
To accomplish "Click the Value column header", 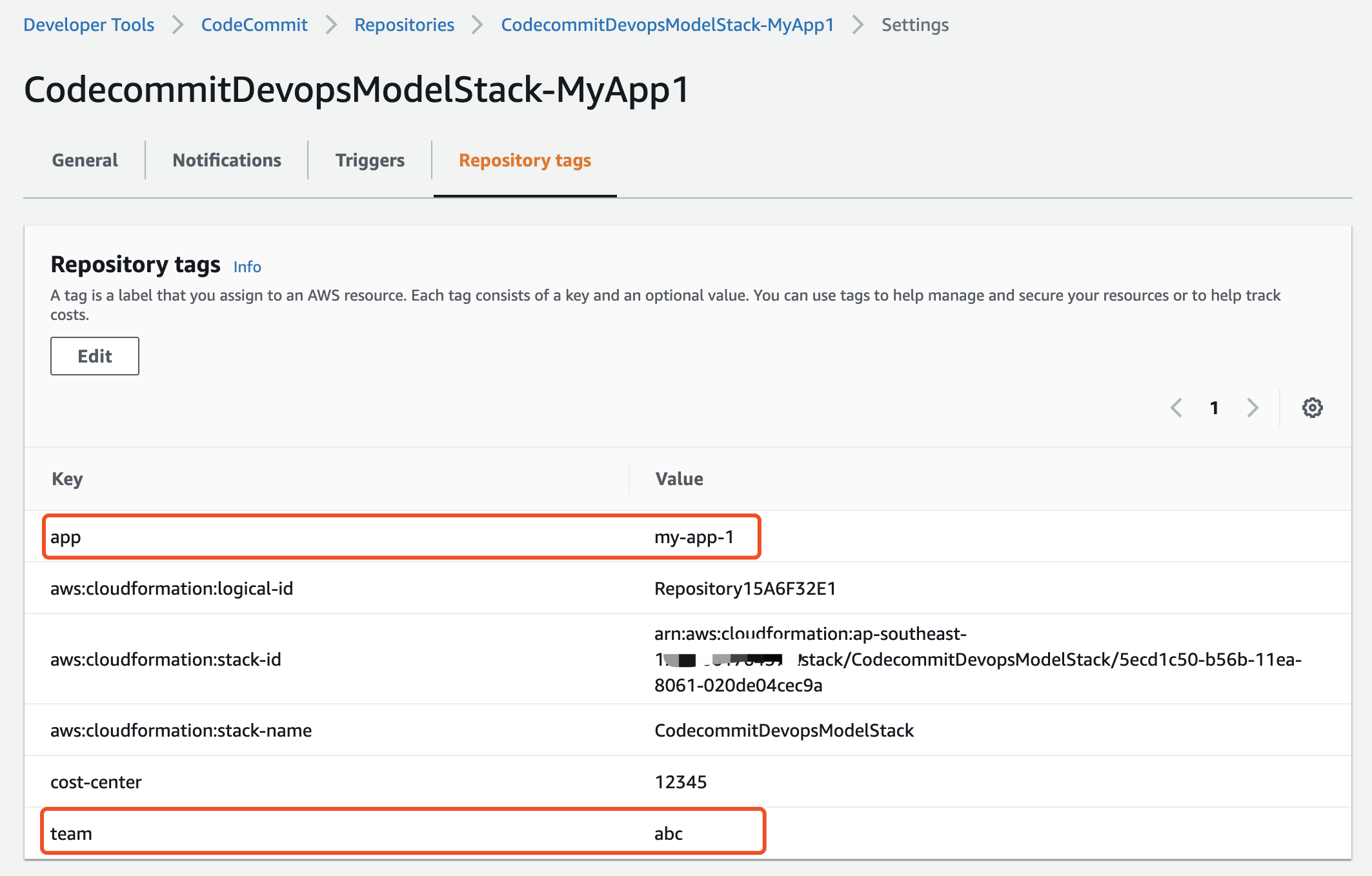I will click(x=678, y=479).
